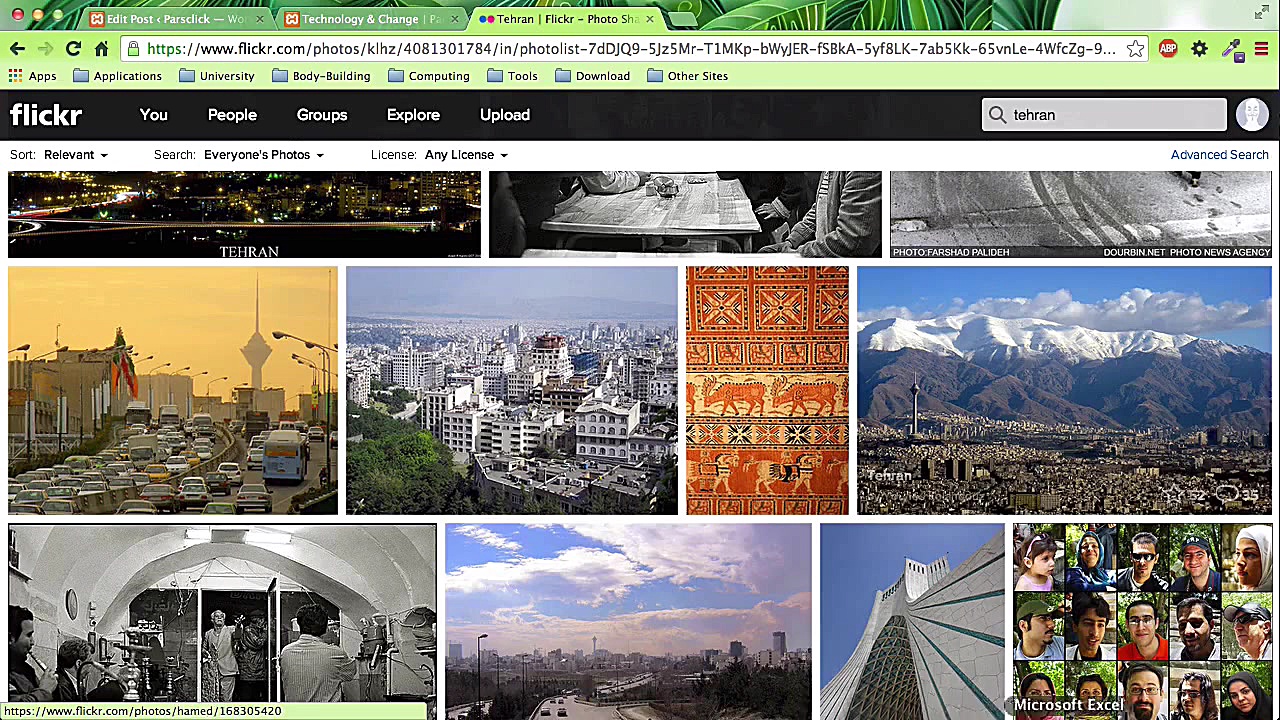Open the You menu in Flickr

154,115
